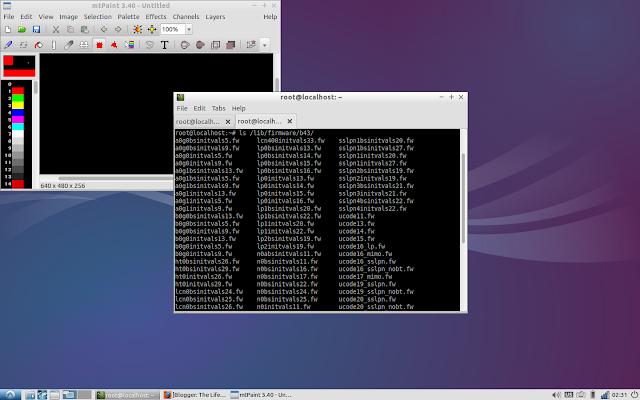Viewport: 640px width, 400px height.
Task: Pick yellow palette color 3
Action: [x=18, y=105]
